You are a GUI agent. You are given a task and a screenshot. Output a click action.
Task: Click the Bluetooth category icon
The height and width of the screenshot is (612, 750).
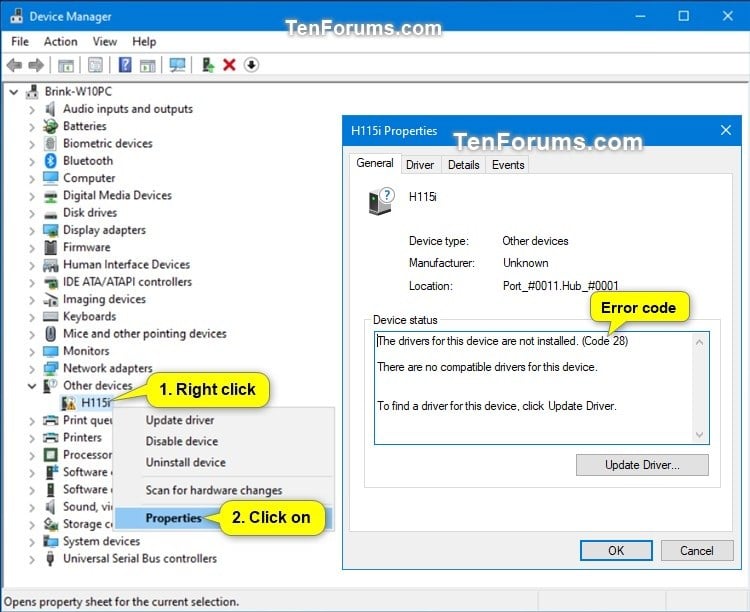[50, 161]
